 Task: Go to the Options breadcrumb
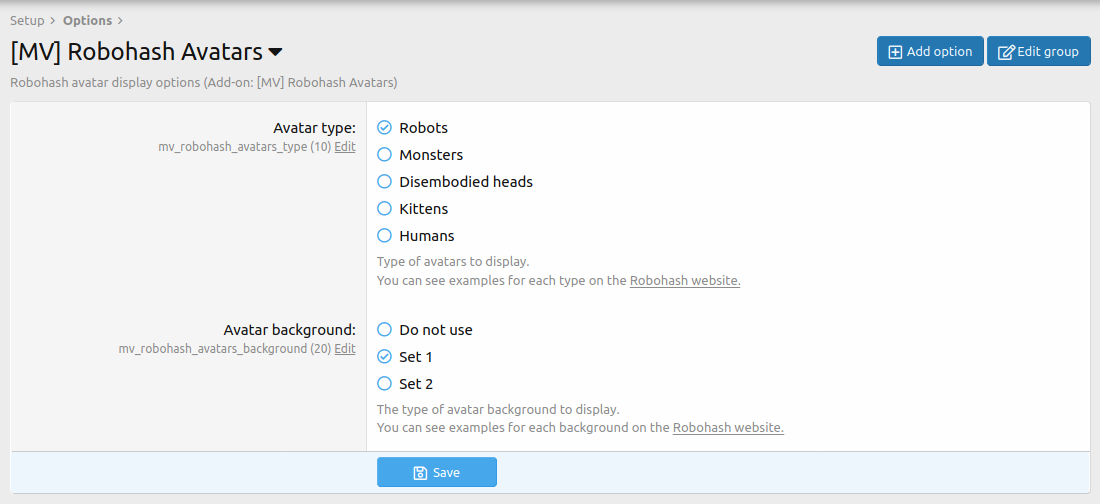87,20
